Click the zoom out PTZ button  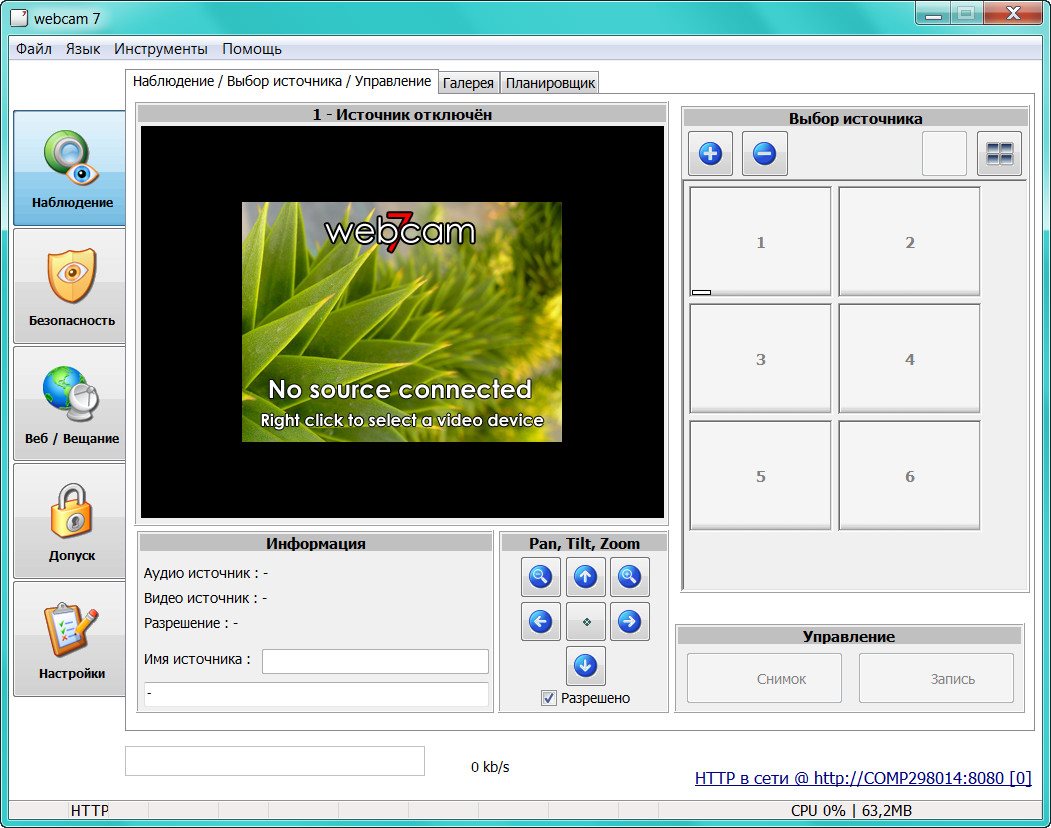click(x=541, y=576)
